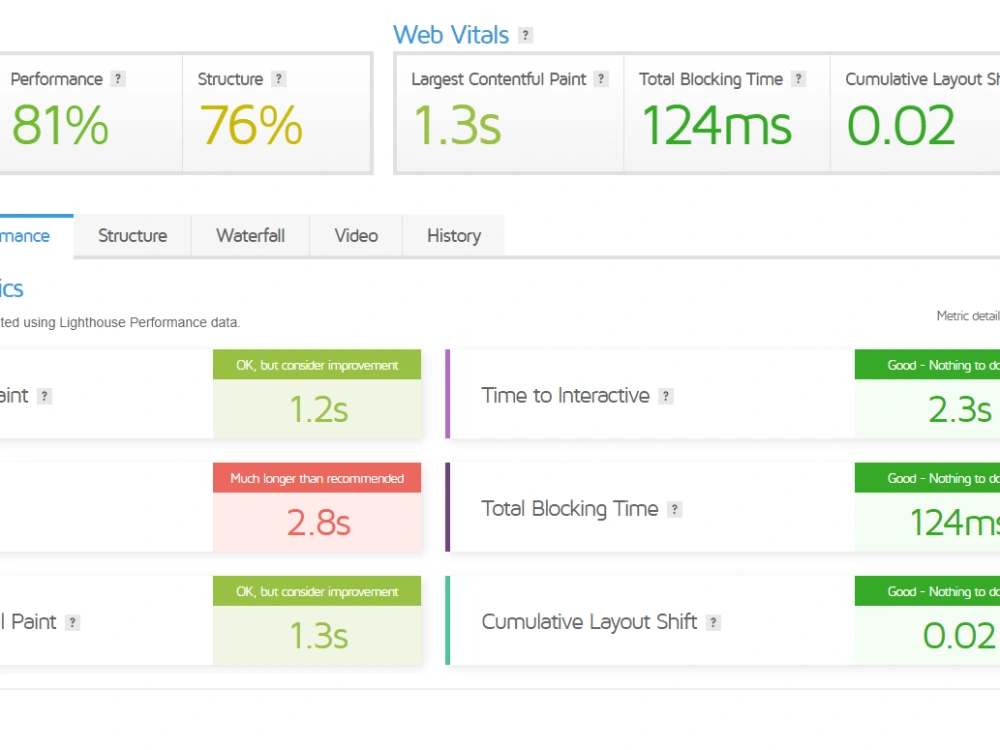Viewport: 1000px width, 750px height.
Task: Click help icon beside the 1.3s Paint metric
Action: pos(73,622)
